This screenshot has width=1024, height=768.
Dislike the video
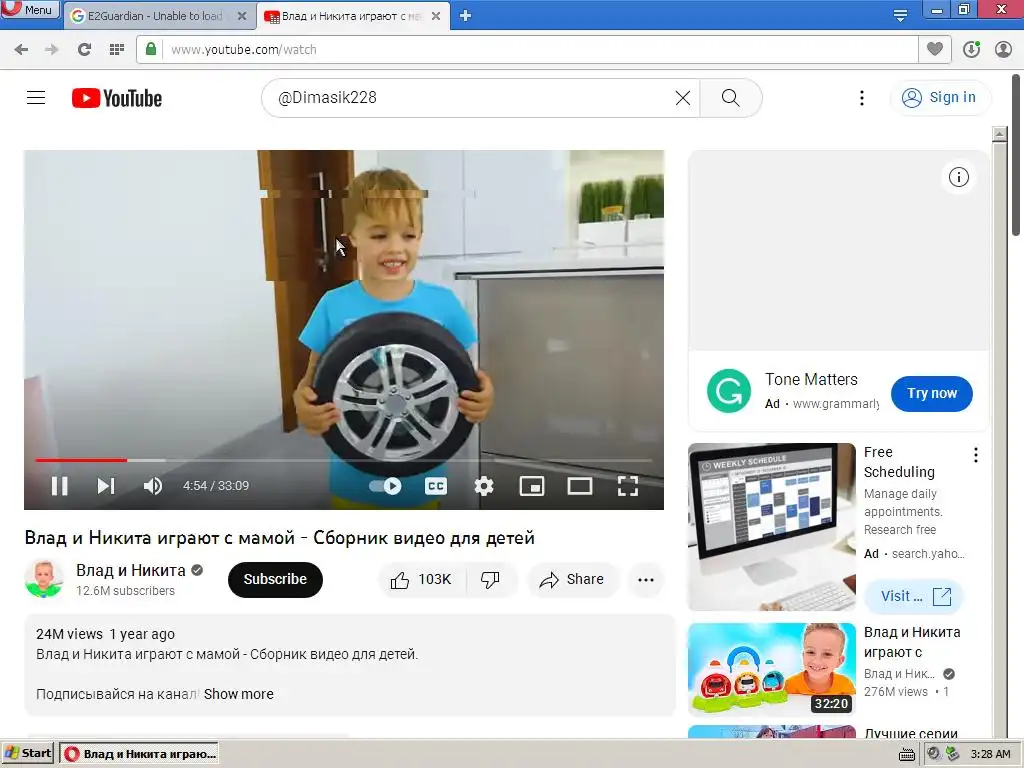click(x=491, y=579)
